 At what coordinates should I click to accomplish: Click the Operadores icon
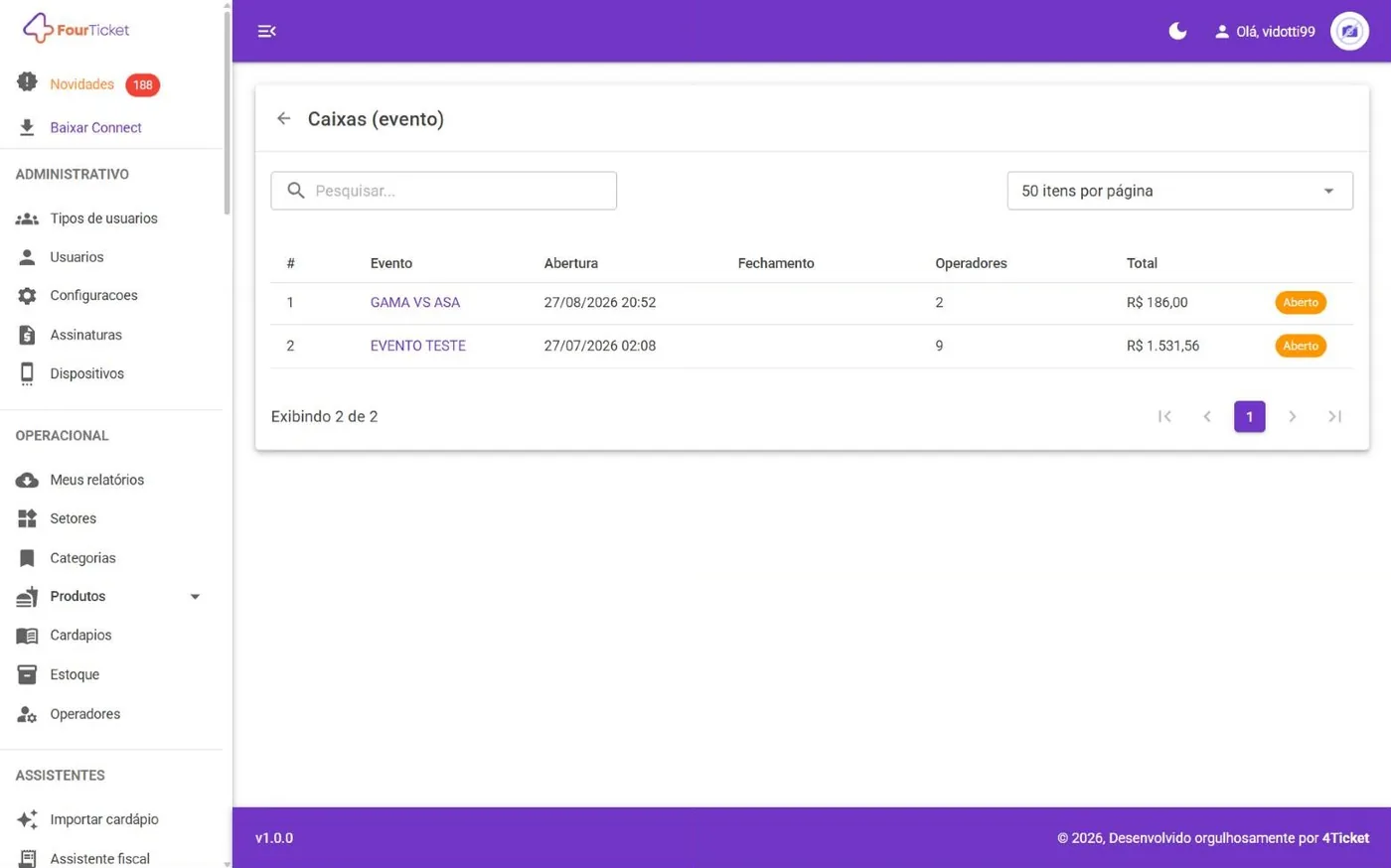coord(27,714)
